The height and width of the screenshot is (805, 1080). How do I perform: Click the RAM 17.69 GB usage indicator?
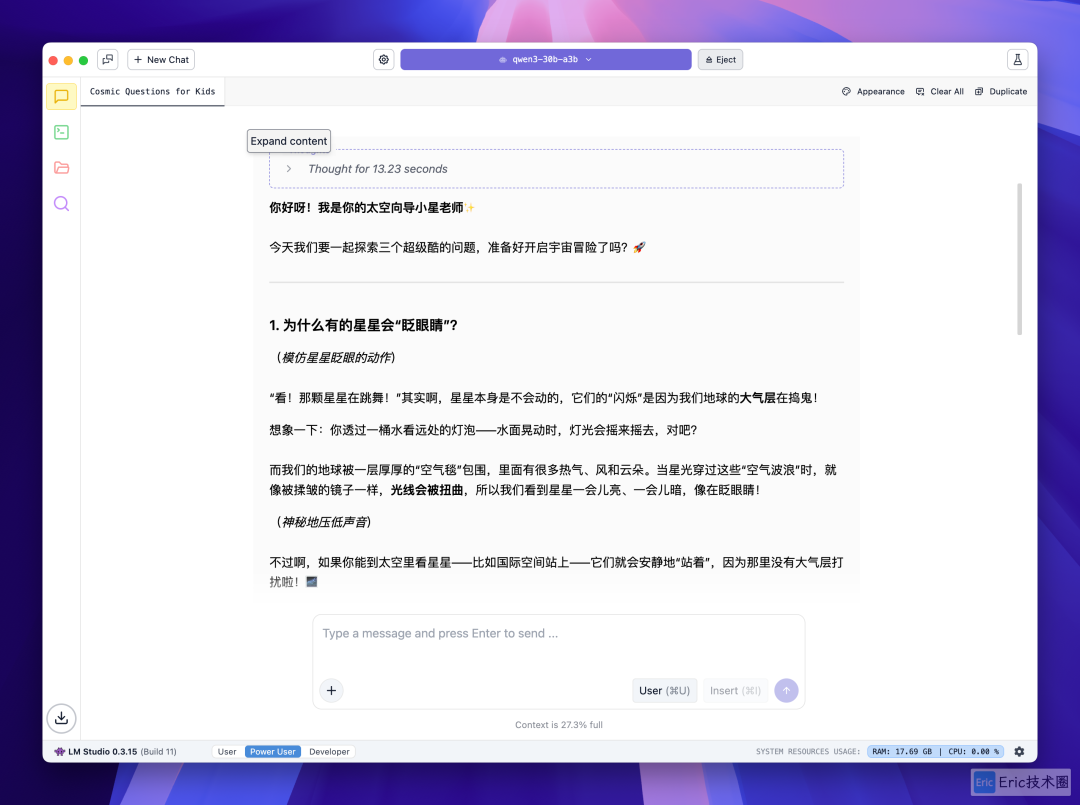pos(902,751)
